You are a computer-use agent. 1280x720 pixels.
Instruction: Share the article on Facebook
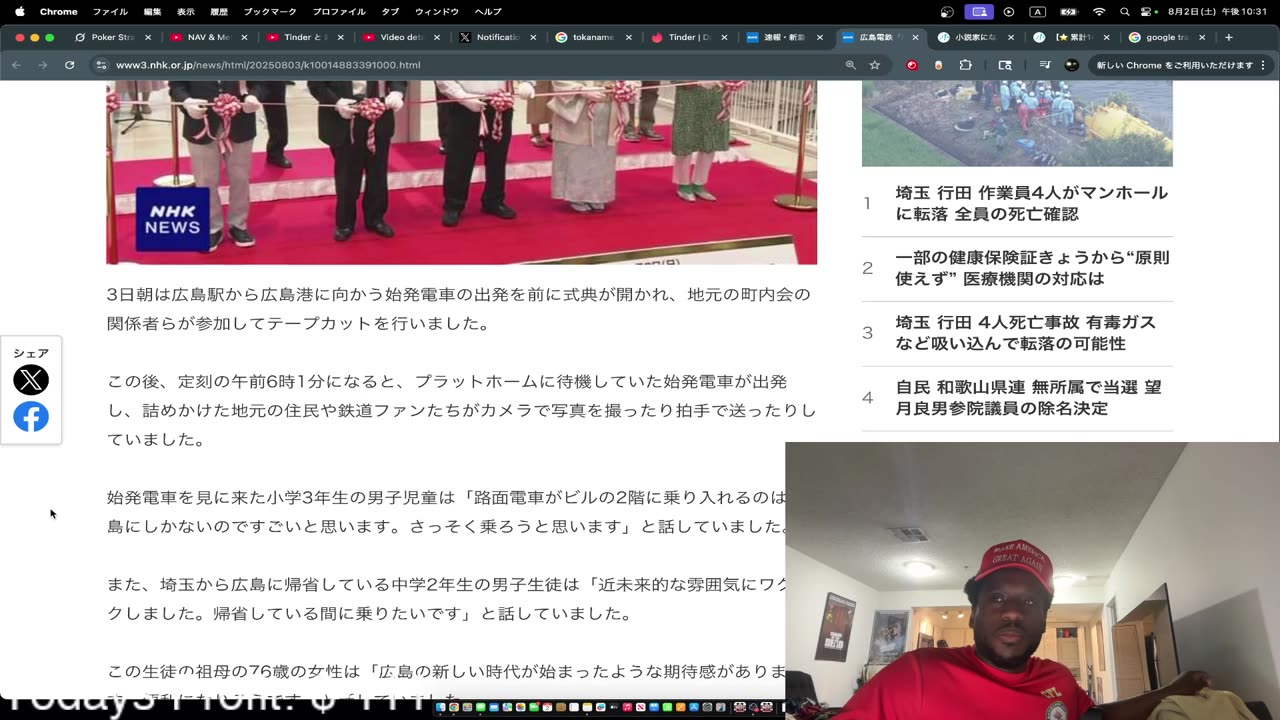point(31,417)
